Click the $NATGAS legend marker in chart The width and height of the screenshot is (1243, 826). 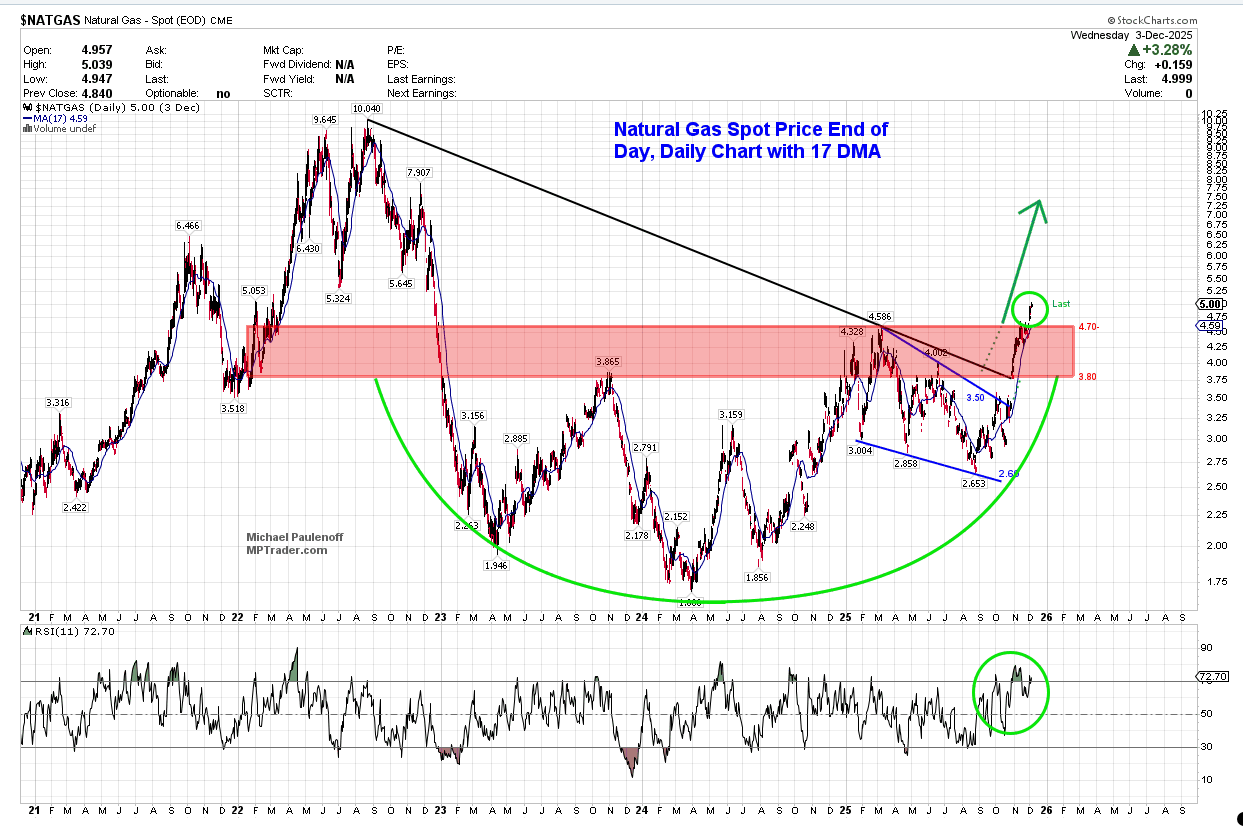tap(28, 107)
